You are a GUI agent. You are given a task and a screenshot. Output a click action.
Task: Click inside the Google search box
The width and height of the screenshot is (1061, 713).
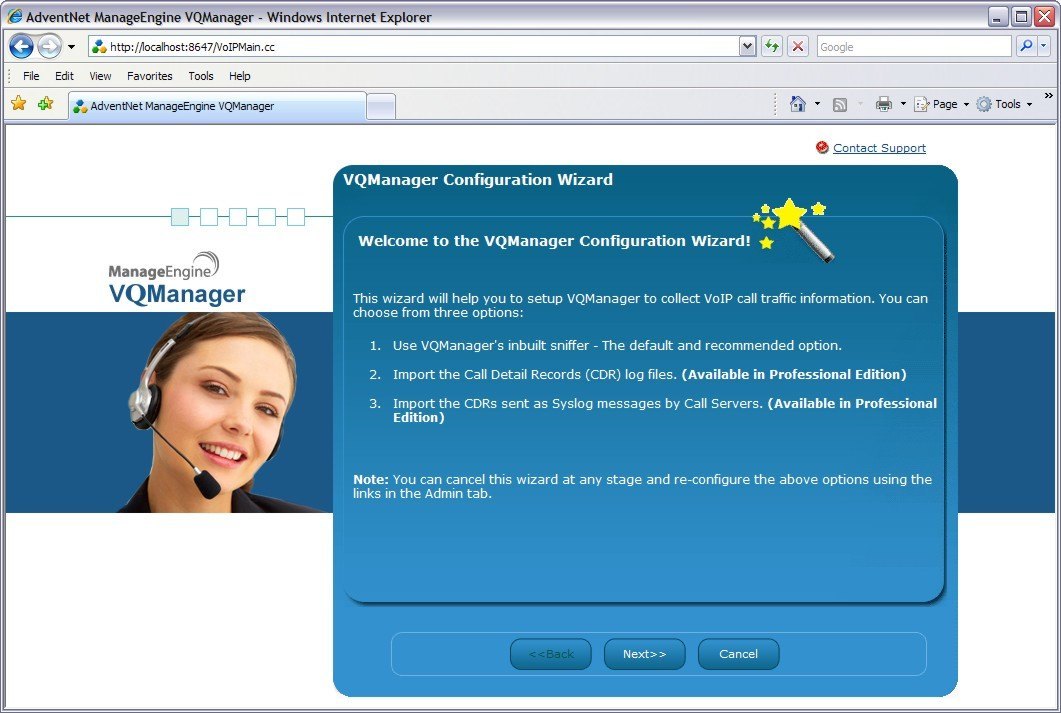tap(913, 47)
